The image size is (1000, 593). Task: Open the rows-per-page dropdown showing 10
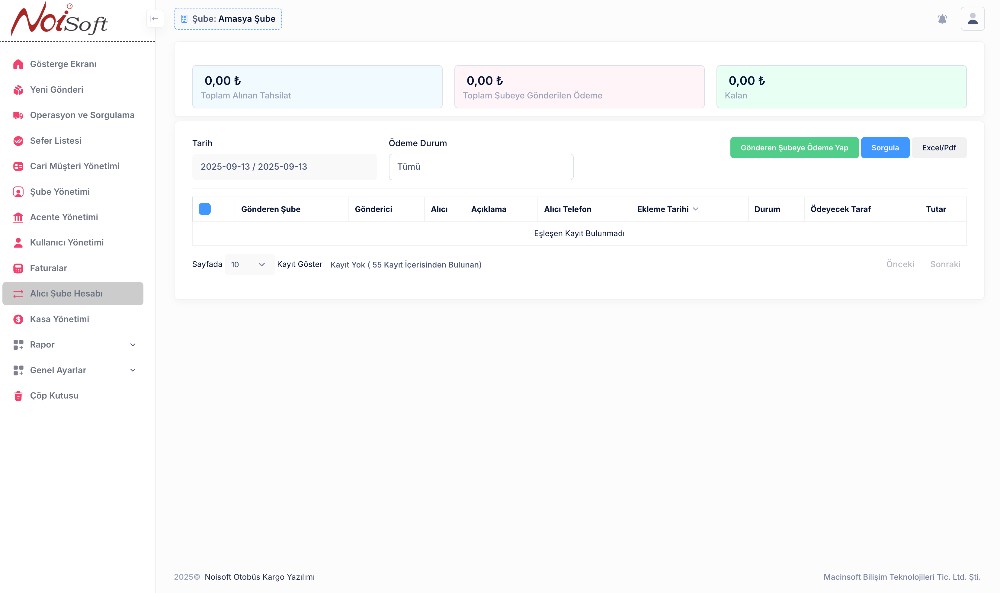tap(248, 265)
